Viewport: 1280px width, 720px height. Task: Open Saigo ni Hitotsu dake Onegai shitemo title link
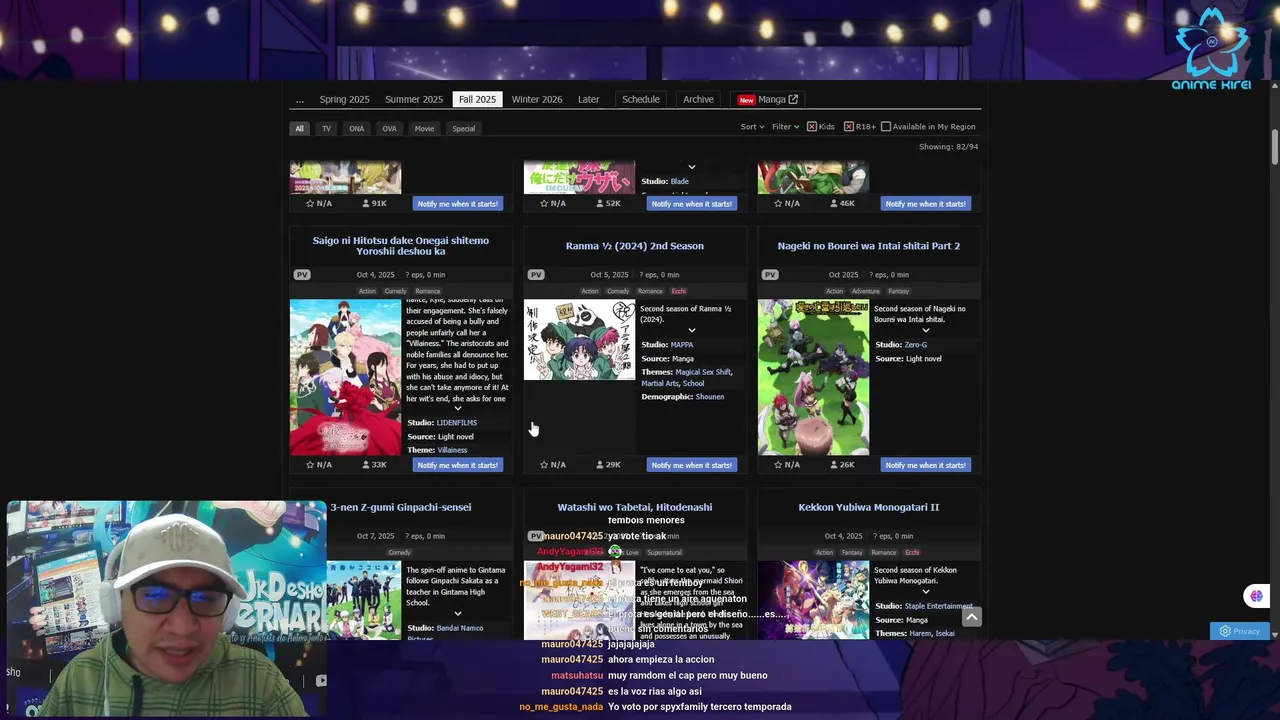[x=400, y=246]
